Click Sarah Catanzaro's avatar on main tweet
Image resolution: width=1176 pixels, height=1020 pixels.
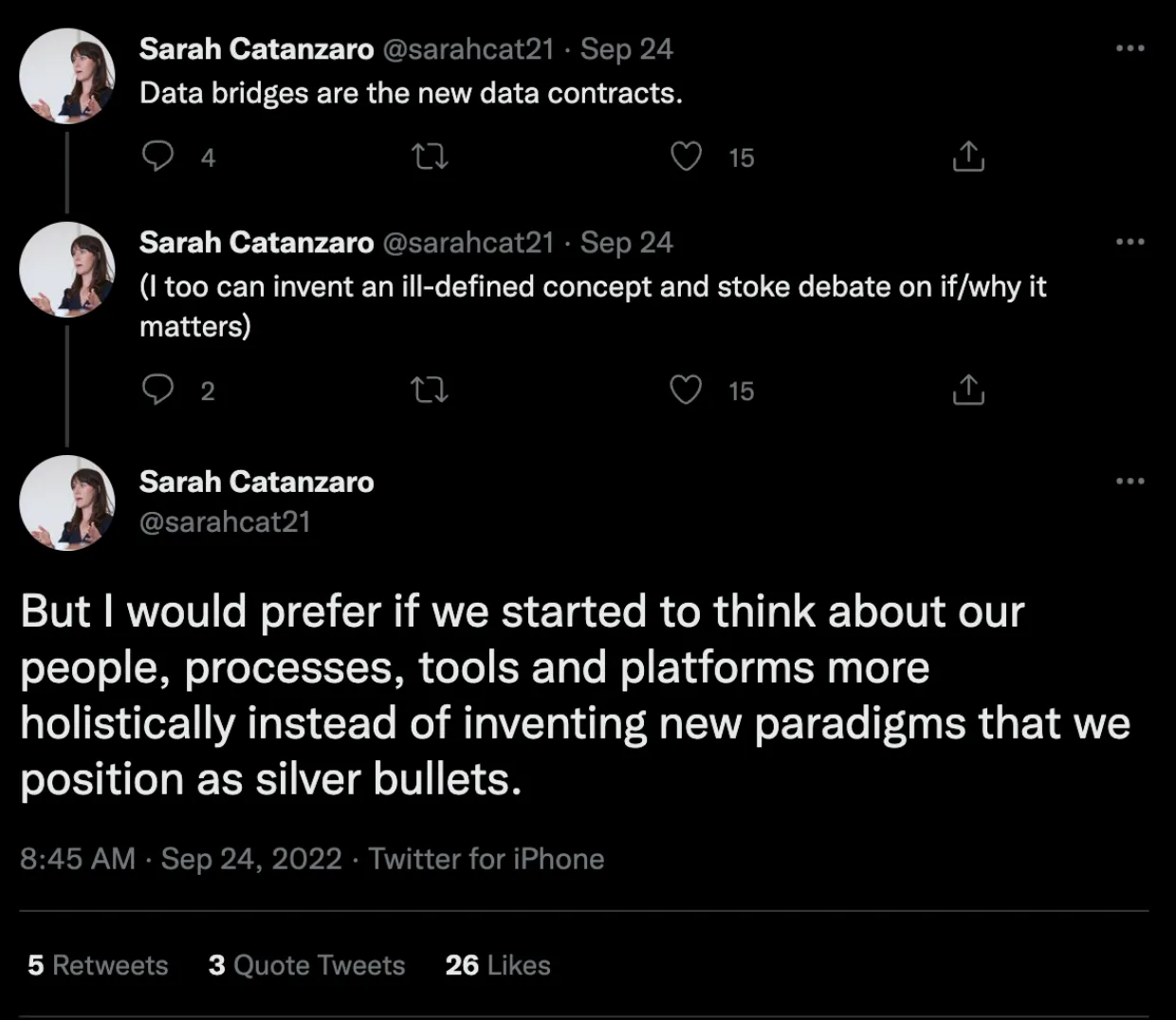click(x=67, y=502)
